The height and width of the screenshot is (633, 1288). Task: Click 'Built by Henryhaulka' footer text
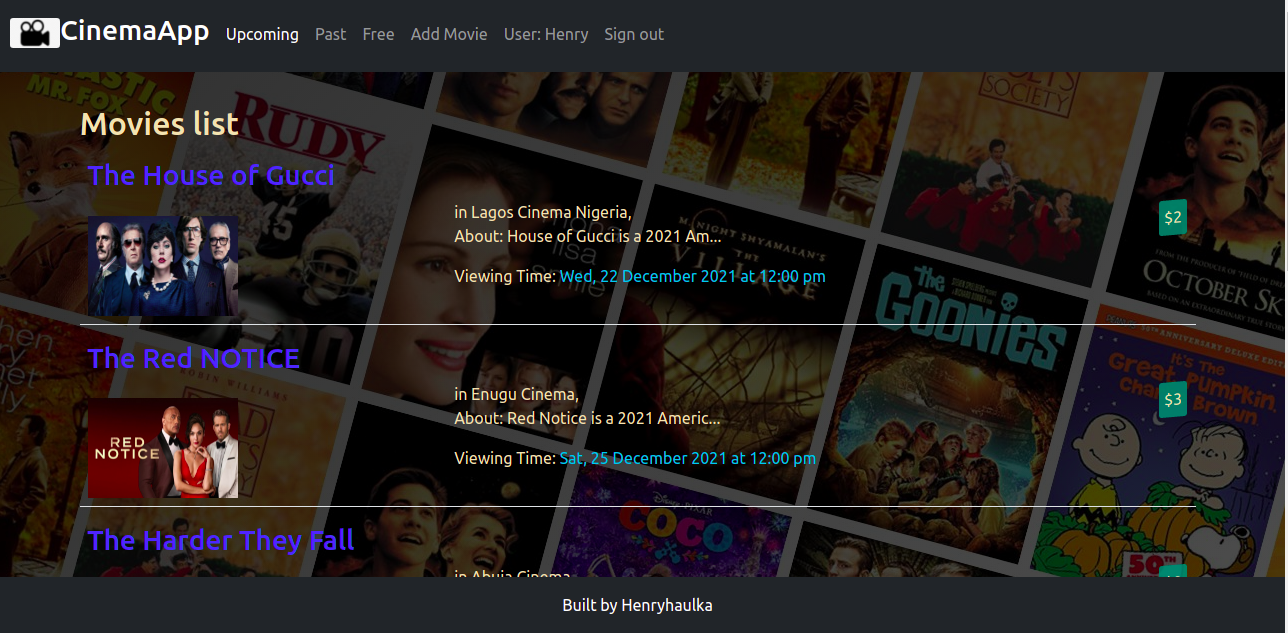[637, 605]
